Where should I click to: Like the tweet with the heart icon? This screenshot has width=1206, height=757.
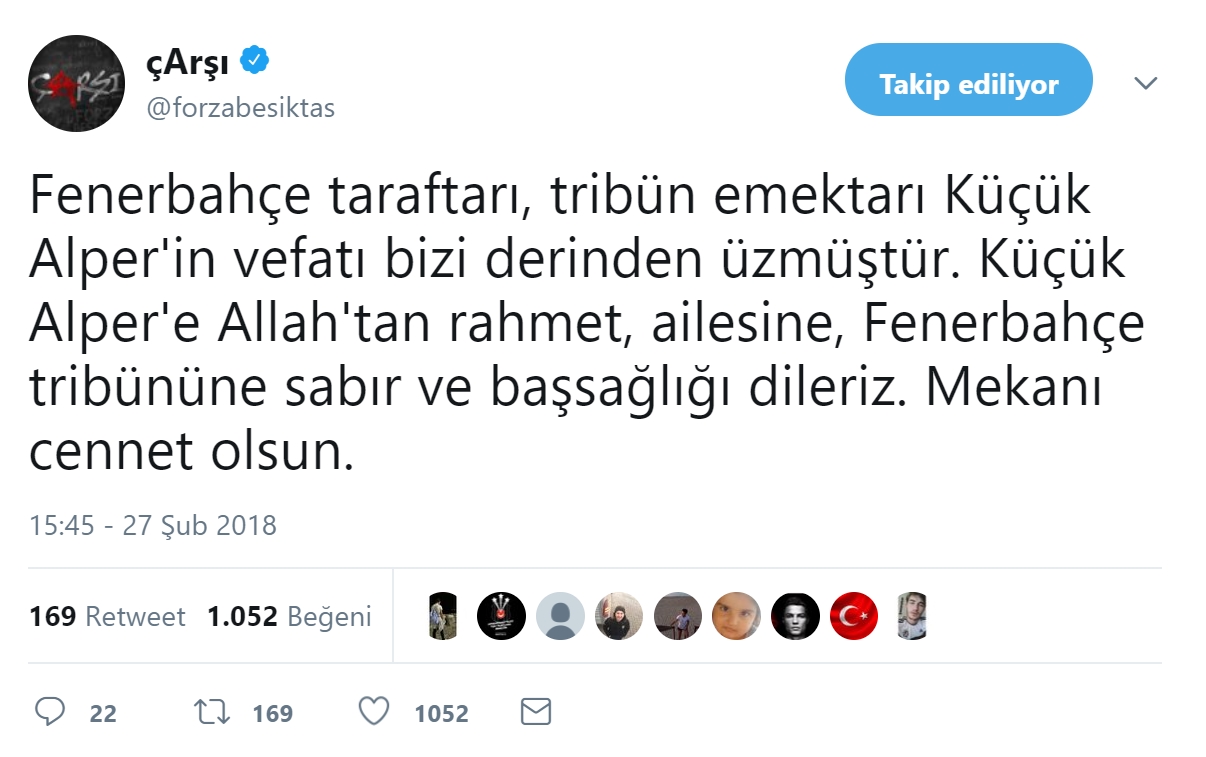374,712
